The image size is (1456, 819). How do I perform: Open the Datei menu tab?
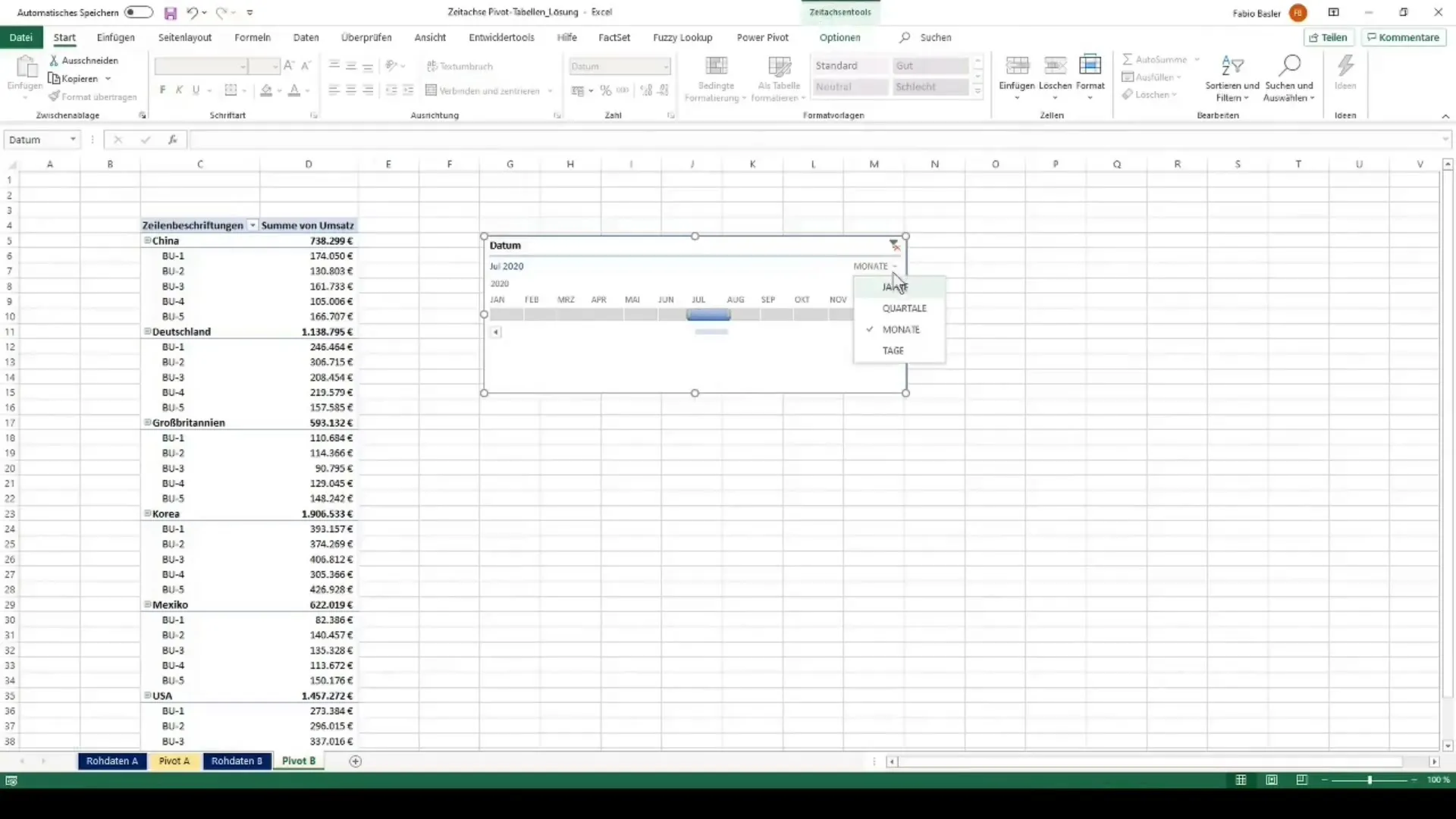pos(21,37)
